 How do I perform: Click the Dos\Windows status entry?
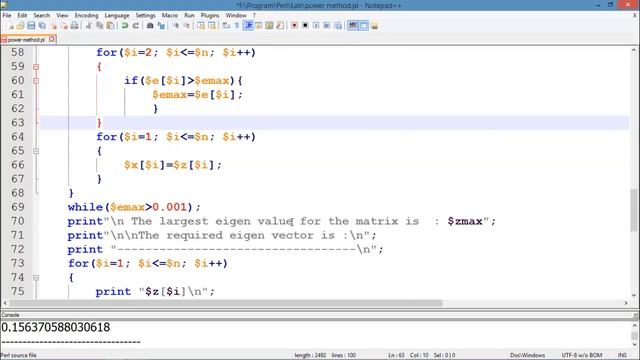pyautogui.click(x=527, y=355)
